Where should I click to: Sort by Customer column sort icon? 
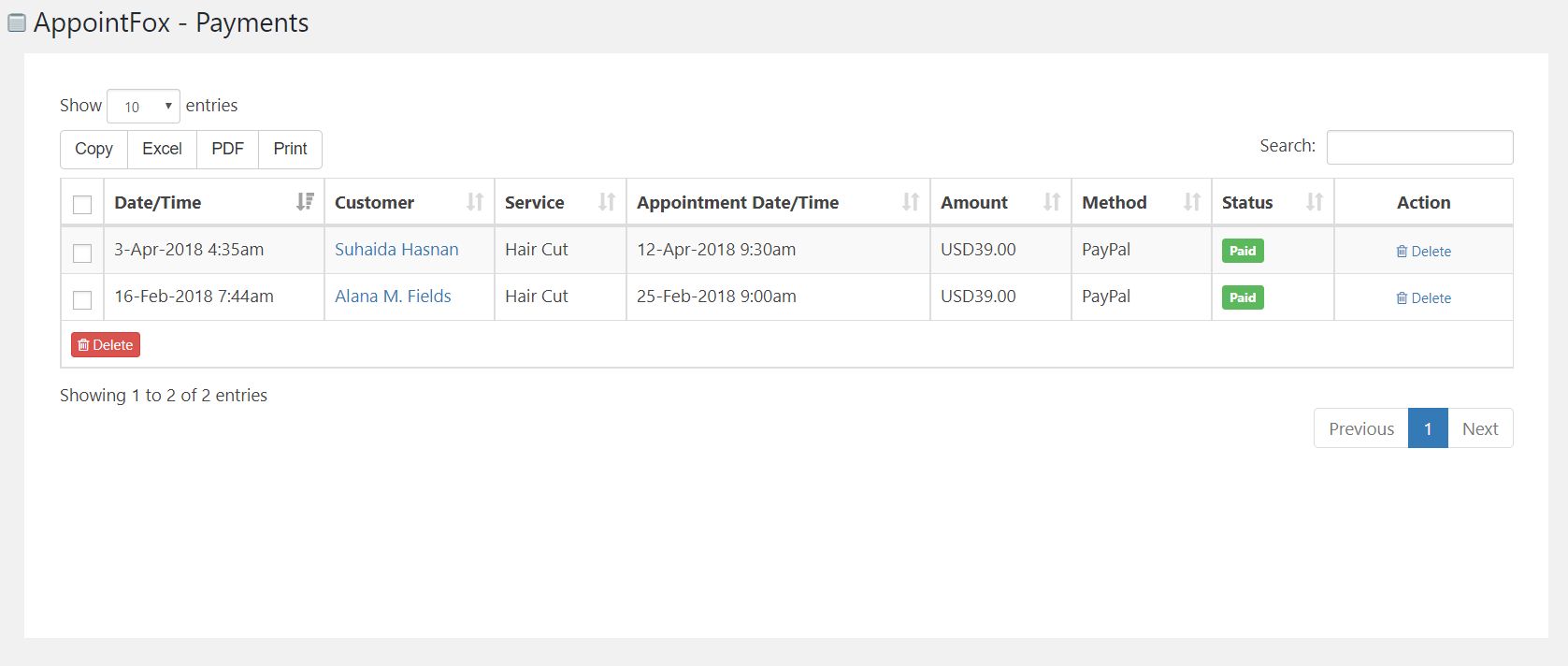[475, 201]
